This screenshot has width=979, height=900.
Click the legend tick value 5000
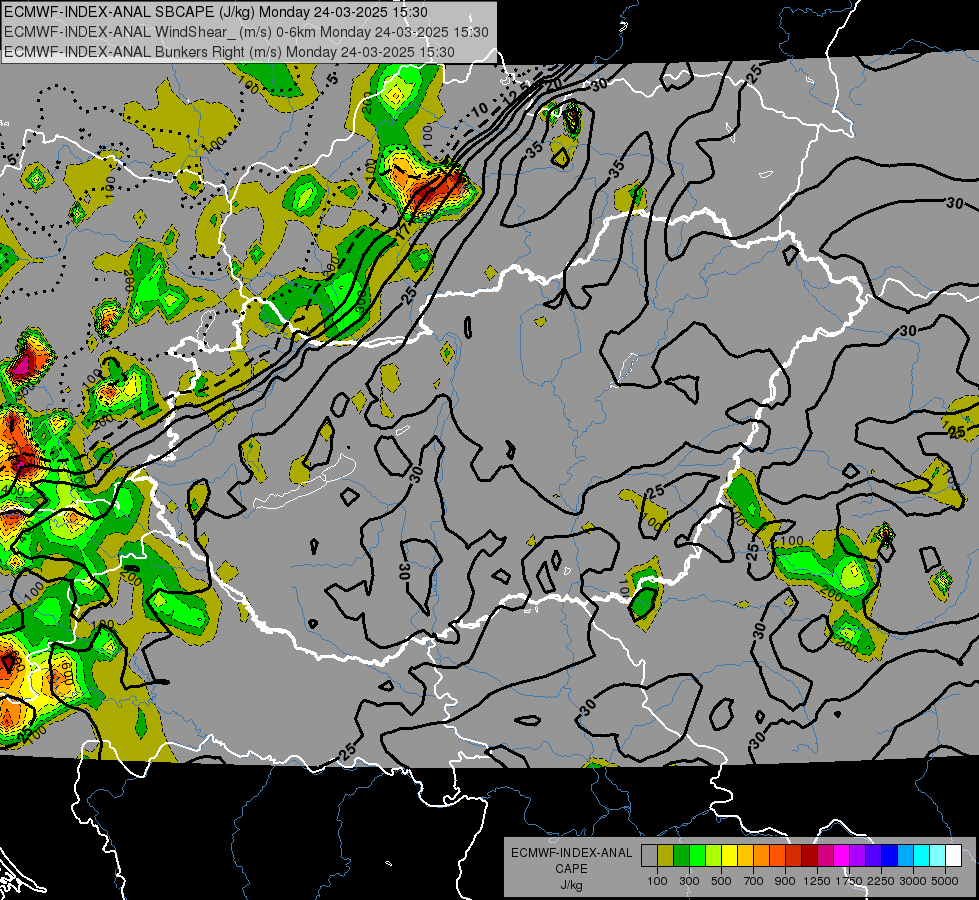point(945,881)
